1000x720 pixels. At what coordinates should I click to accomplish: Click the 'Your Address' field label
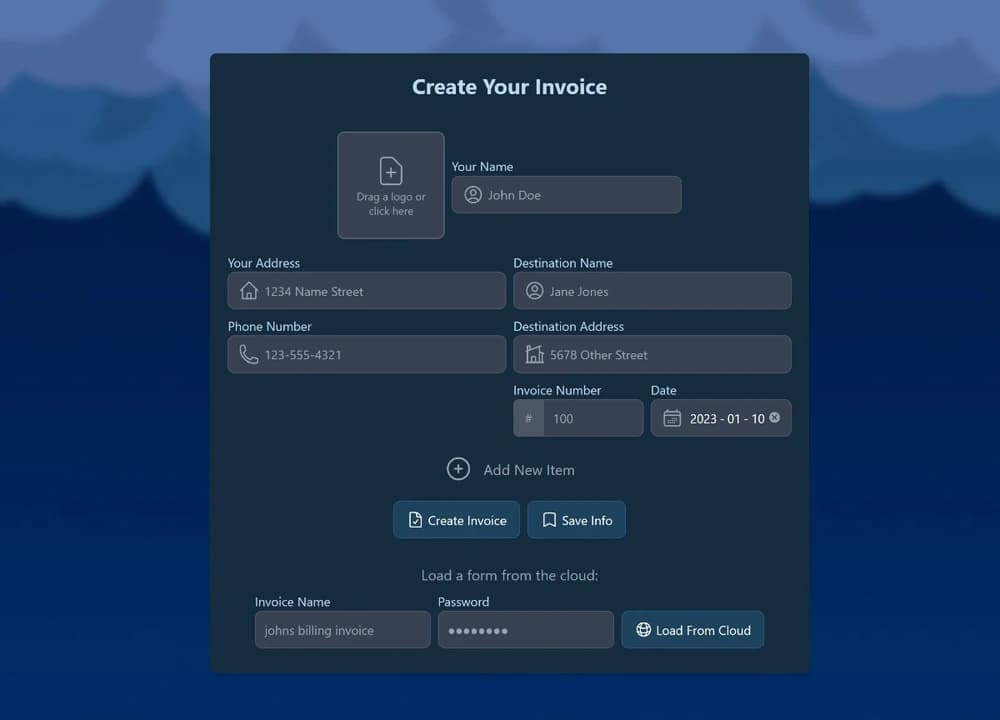263,263
